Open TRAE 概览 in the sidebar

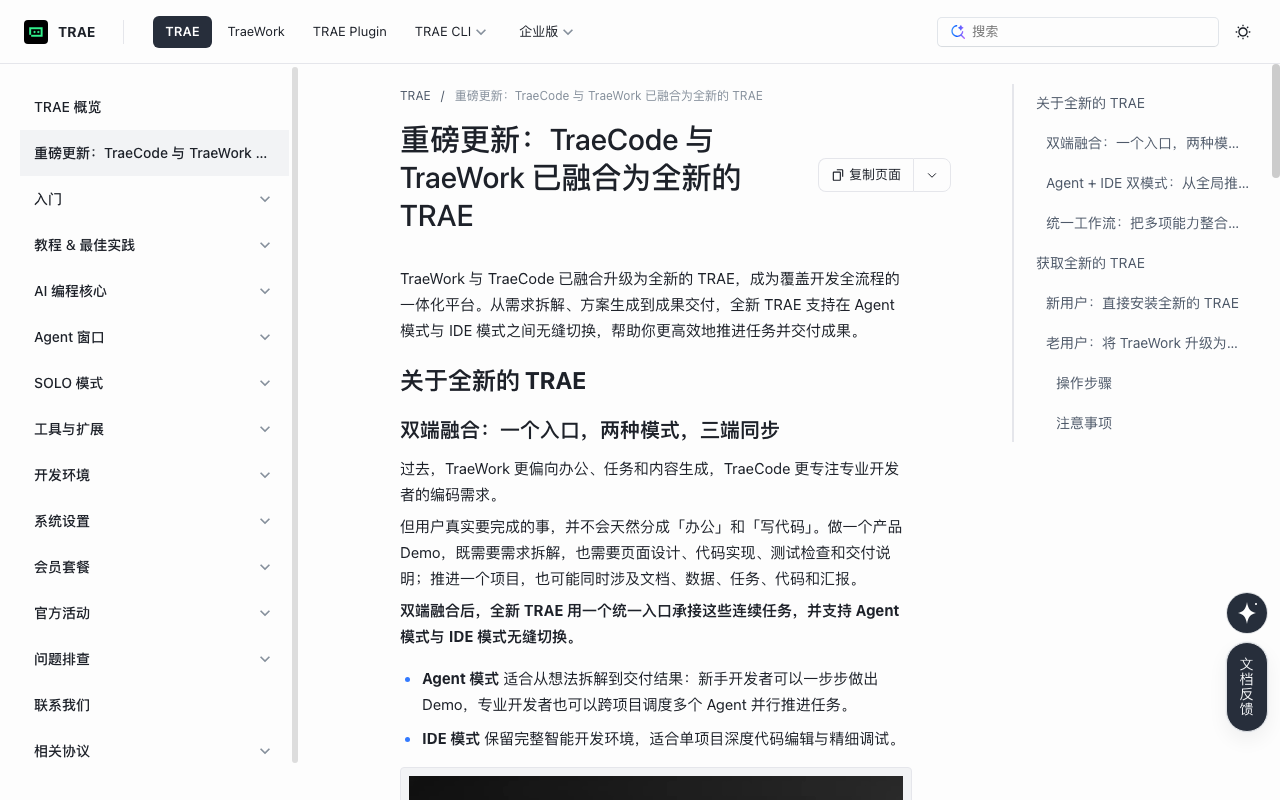tap(154, 107)
